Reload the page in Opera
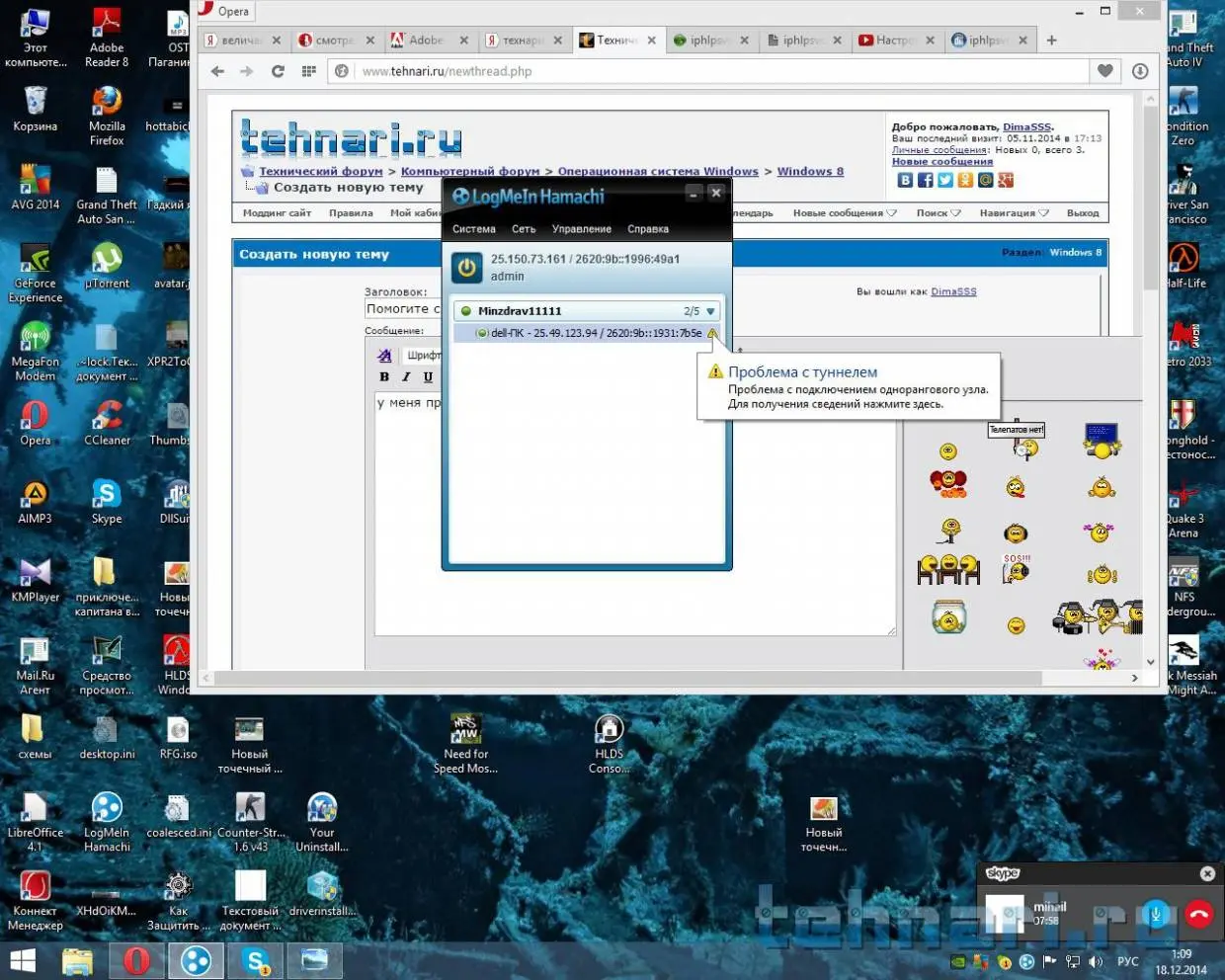This screenshot has width=1225, height=980. tap(278, 71)
